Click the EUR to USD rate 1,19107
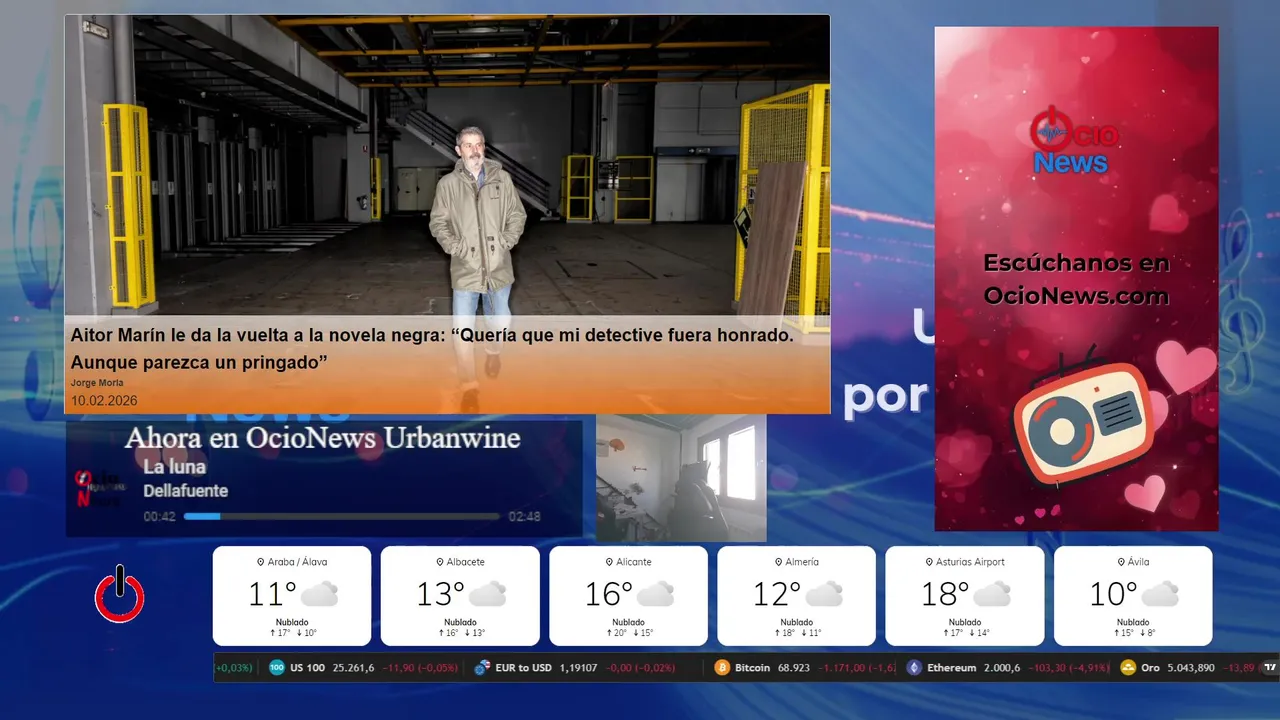This screenshot has height=720, width=1280. 579,667
